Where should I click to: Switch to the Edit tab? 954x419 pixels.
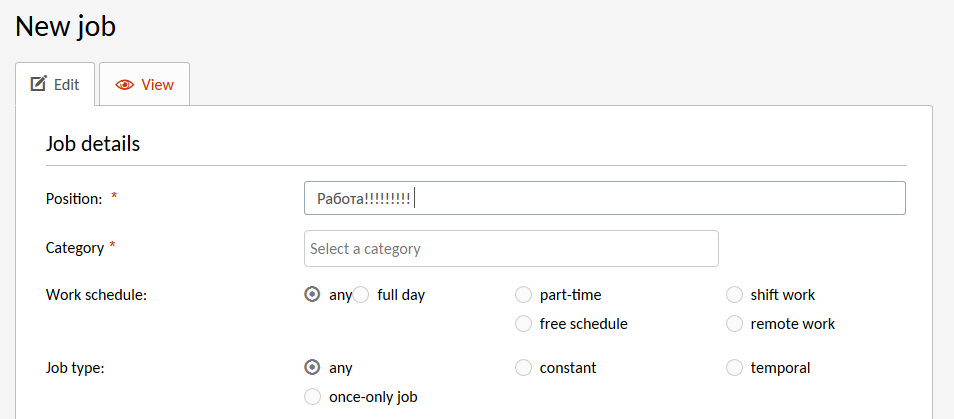[x=55, y=84]
